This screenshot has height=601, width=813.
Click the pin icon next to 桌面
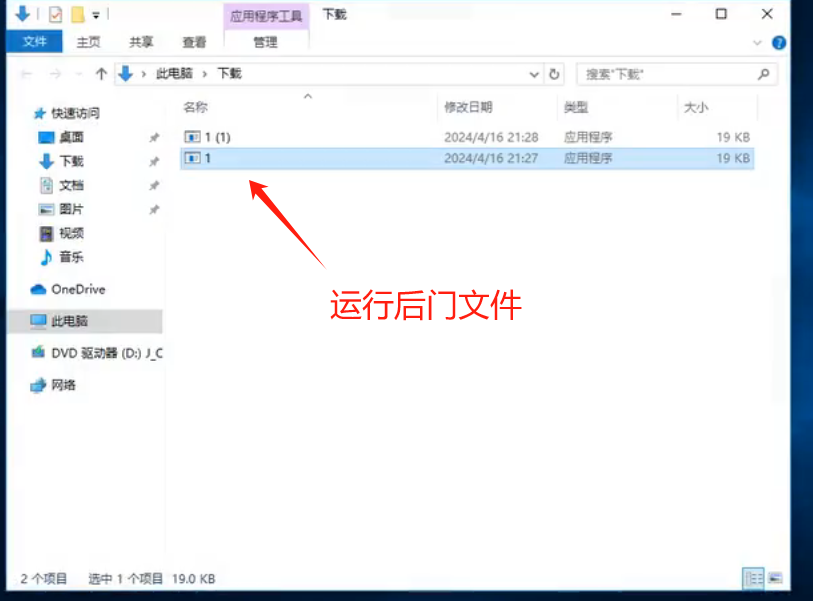tap(154, 137)
